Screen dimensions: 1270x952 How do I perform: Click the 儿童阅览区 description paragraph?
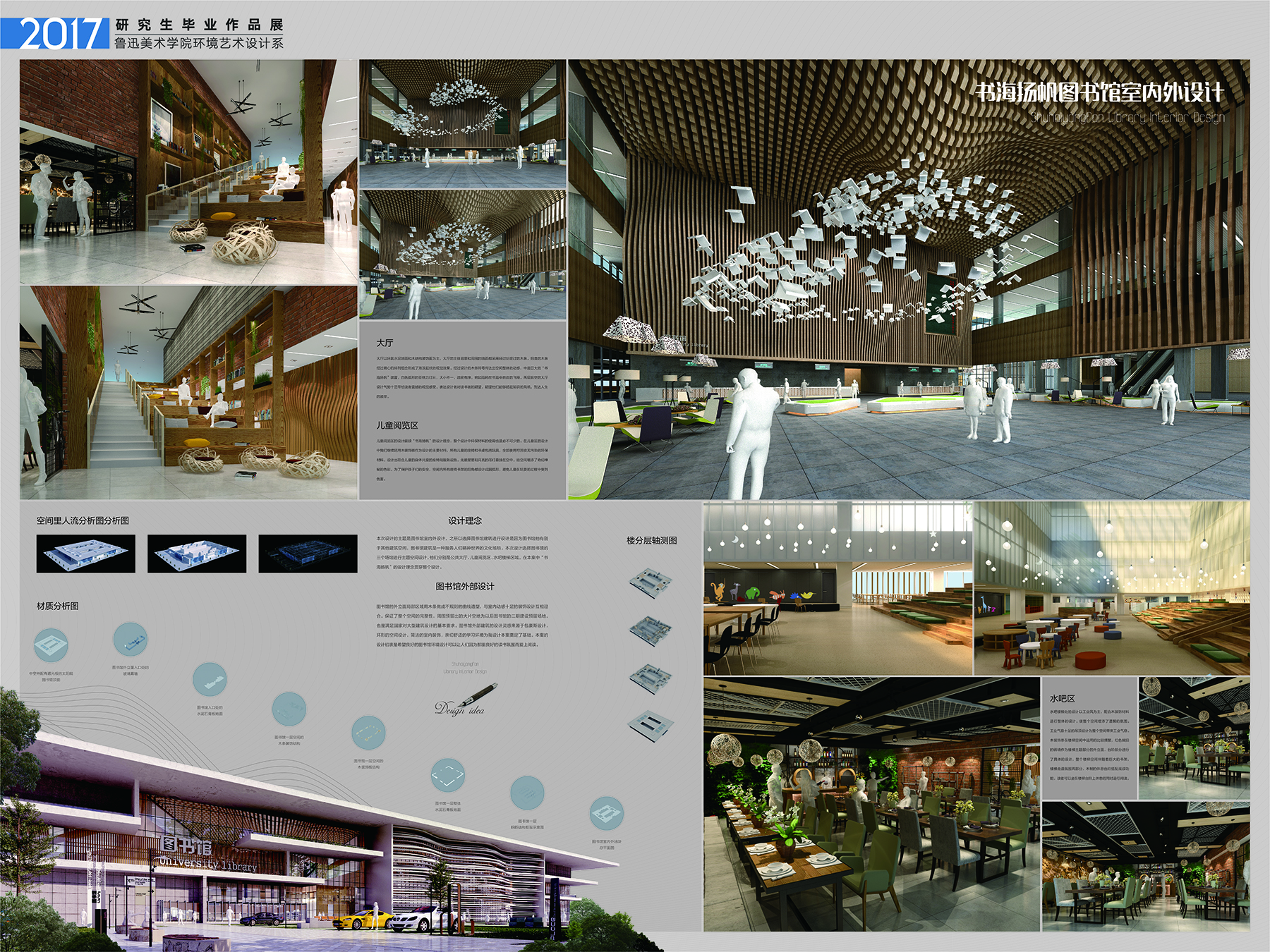point(462,460)
